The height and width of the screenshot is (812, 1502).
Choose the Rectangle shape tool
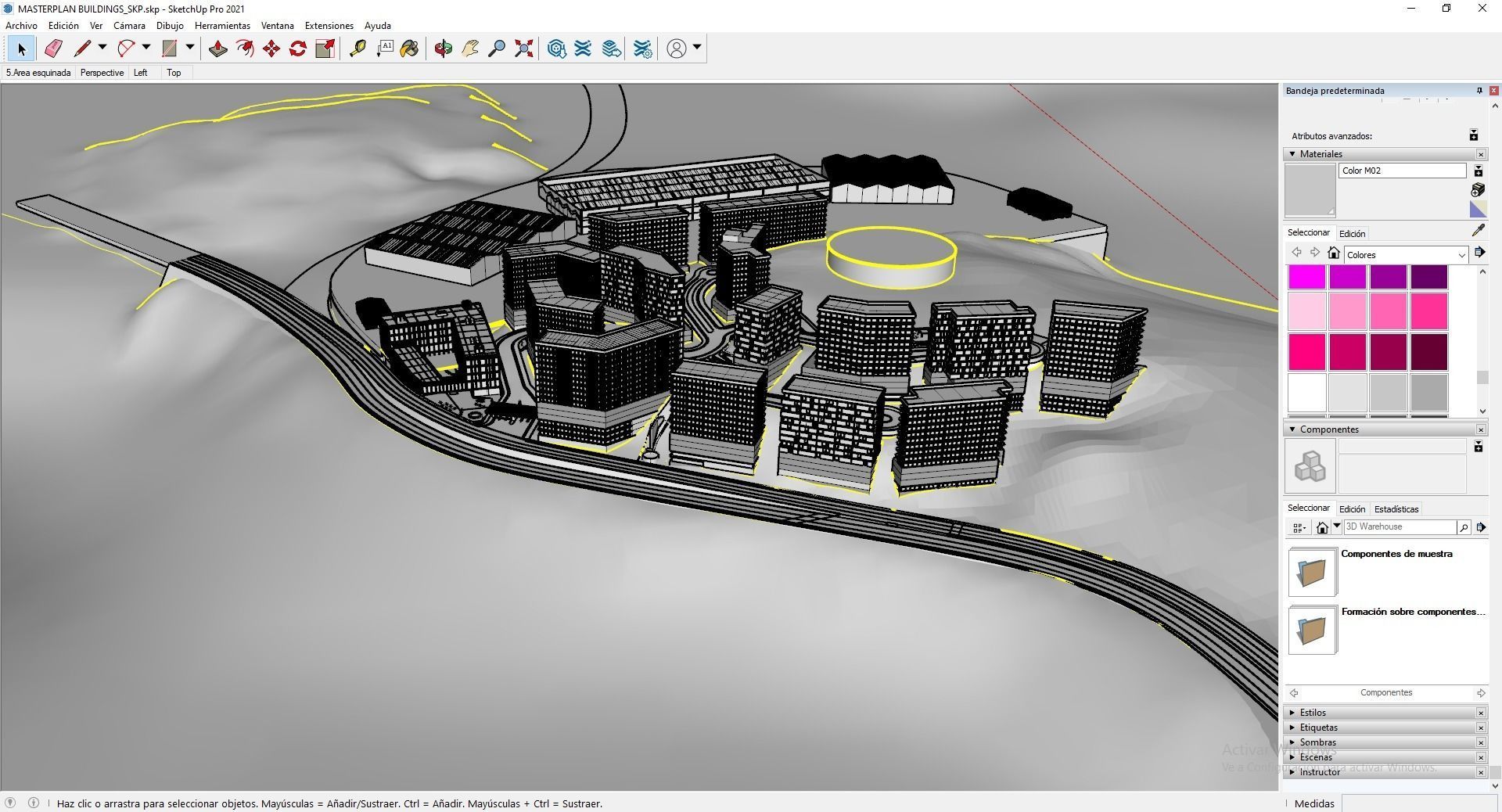(x=169, y=49)
